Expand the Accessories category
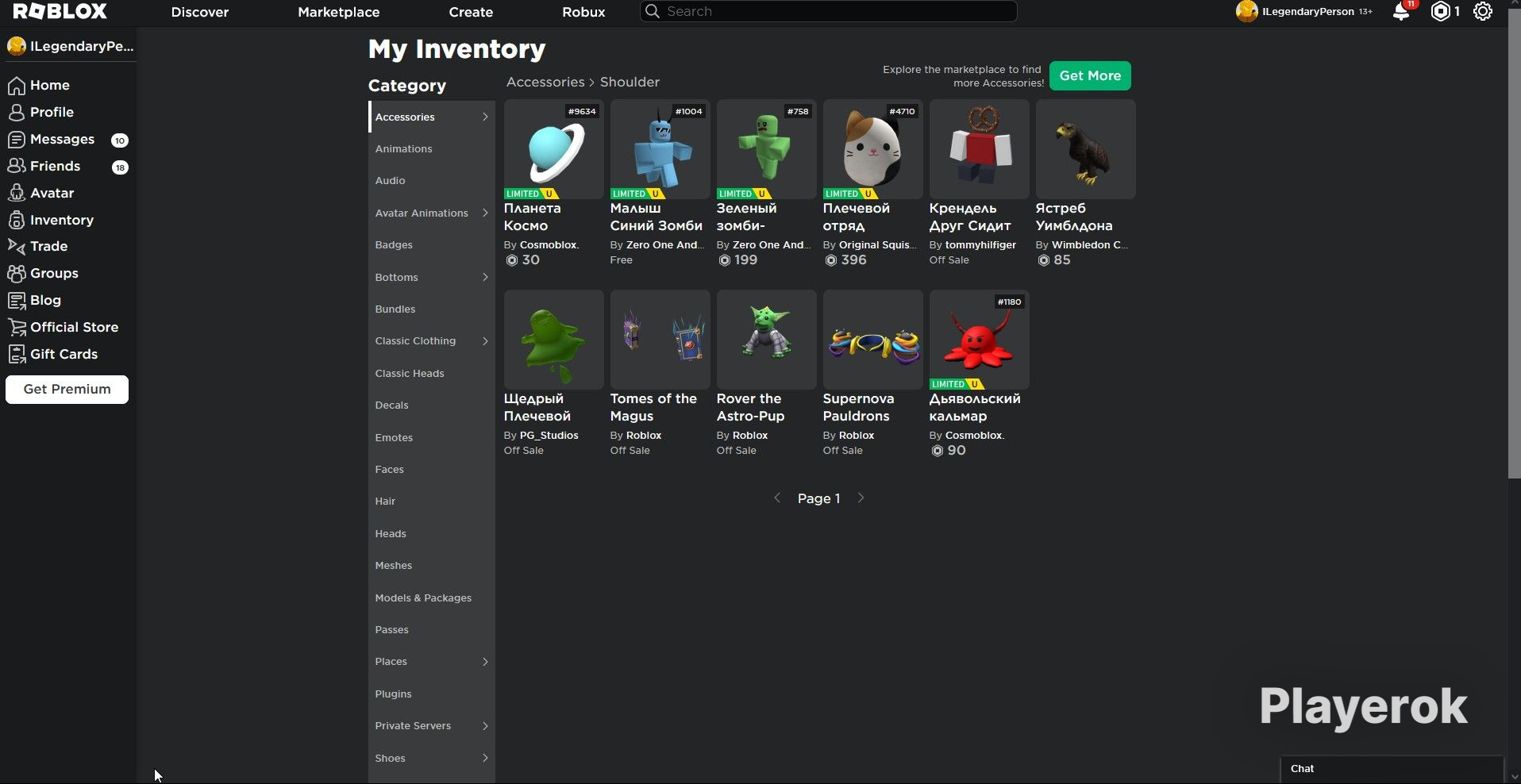The width and height of the screenshot is (1521, 784). coord(485,117)
